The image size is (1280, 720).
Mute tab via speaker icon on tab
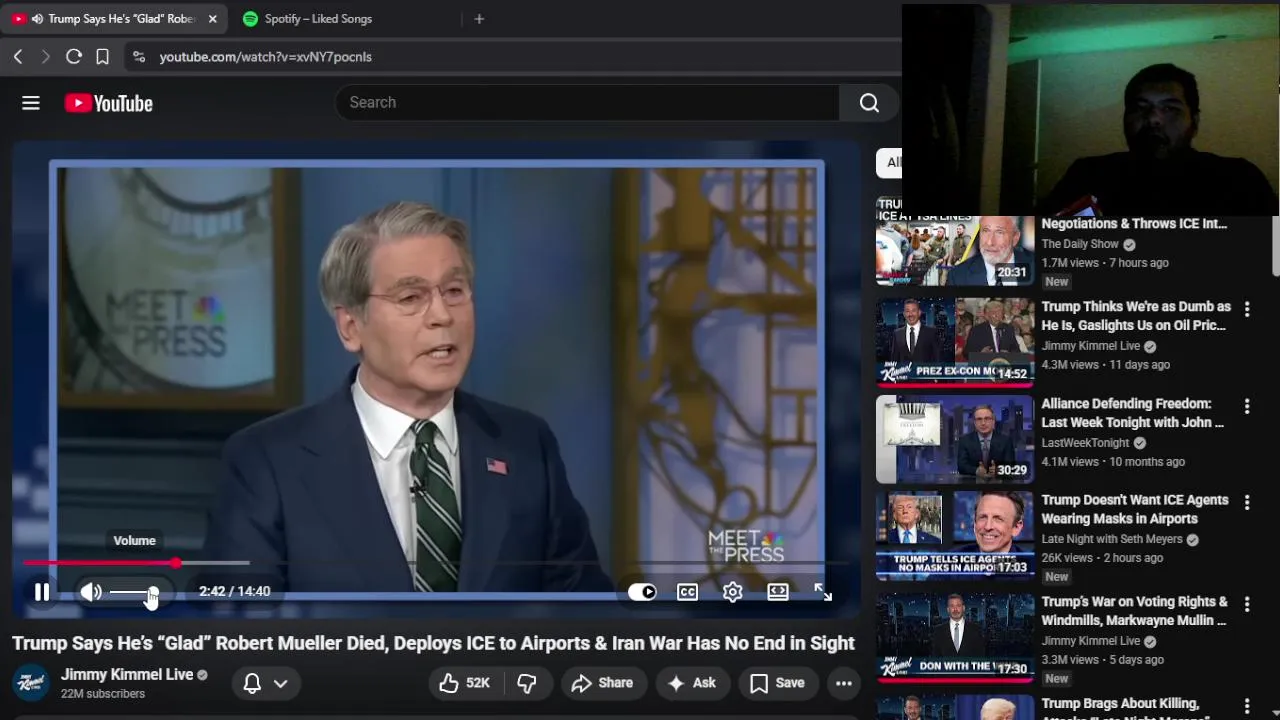pyautogui.click(x=37, y=19)
